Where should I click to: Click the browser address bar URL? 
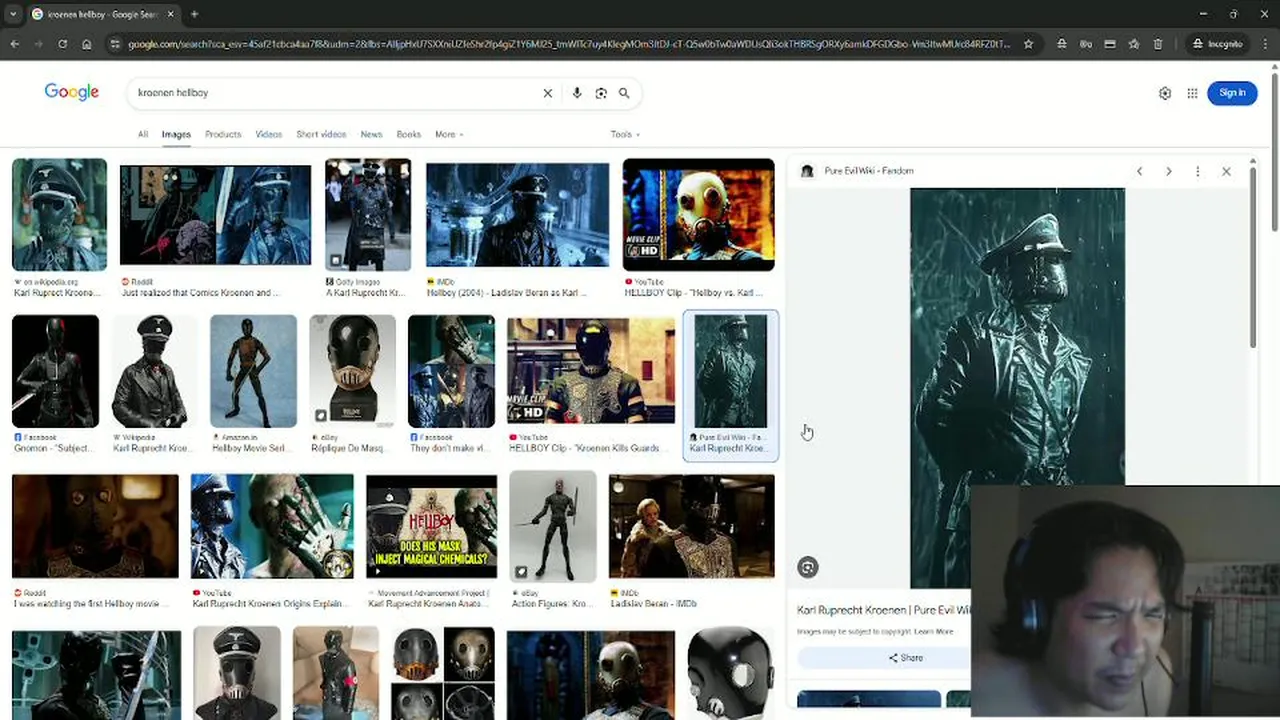click(568, 44)
